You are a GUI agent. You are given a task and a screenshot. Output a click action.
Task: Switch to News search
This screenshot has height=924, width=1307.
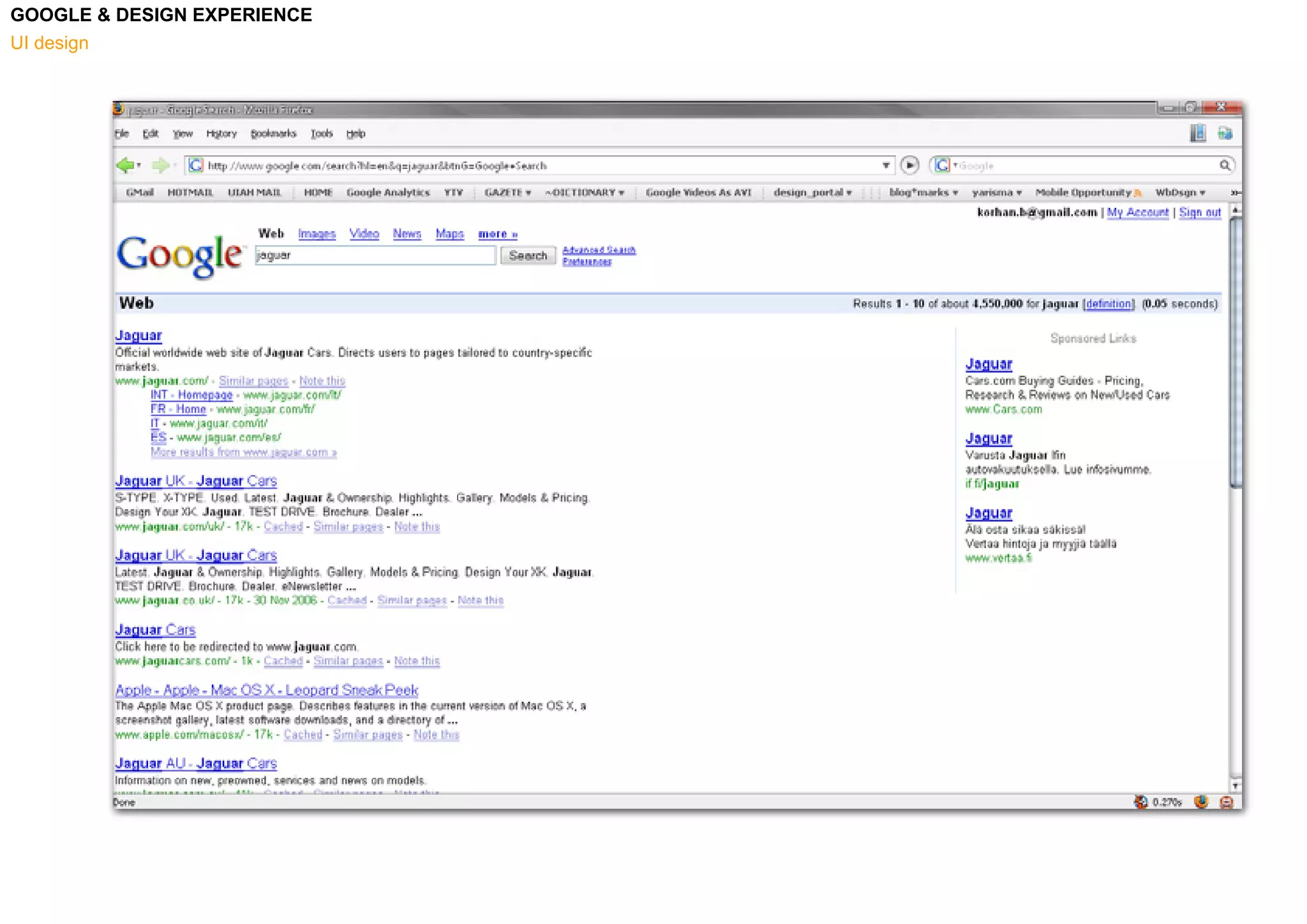point(407,234)
